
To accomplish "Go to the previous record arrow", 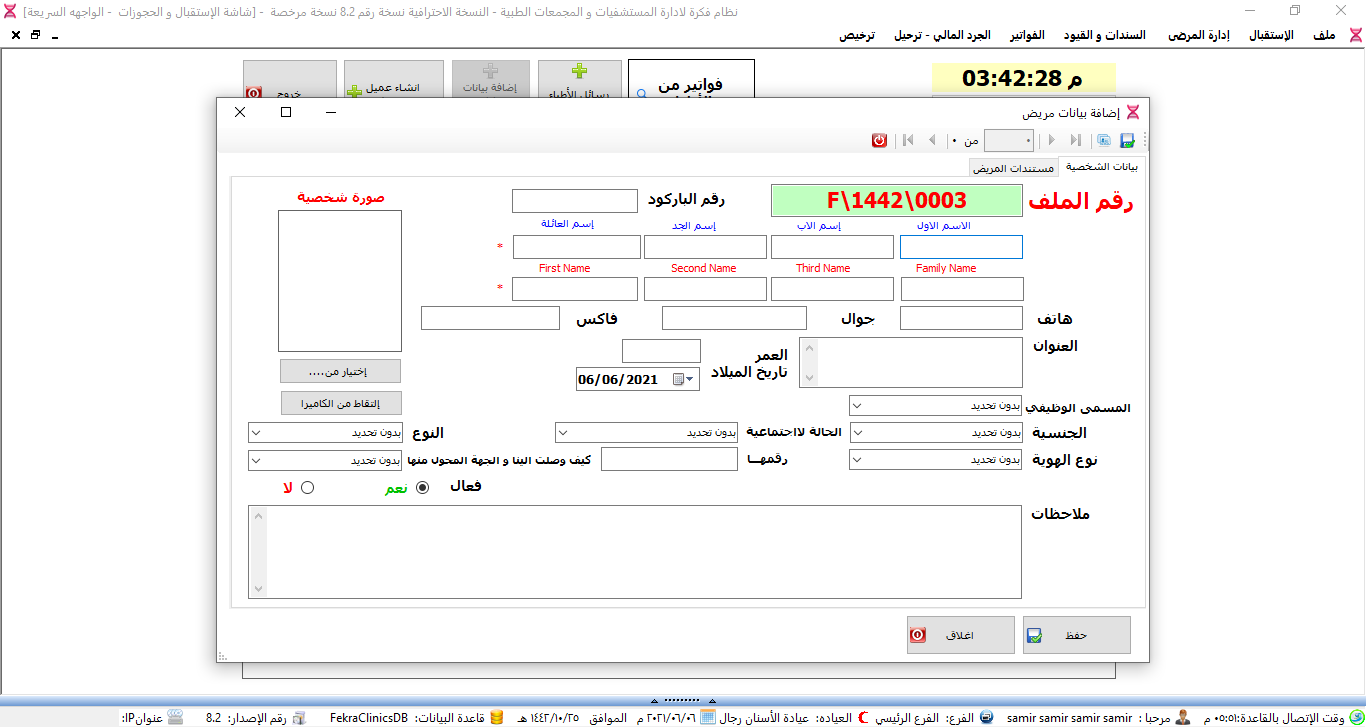I will 932,141.
